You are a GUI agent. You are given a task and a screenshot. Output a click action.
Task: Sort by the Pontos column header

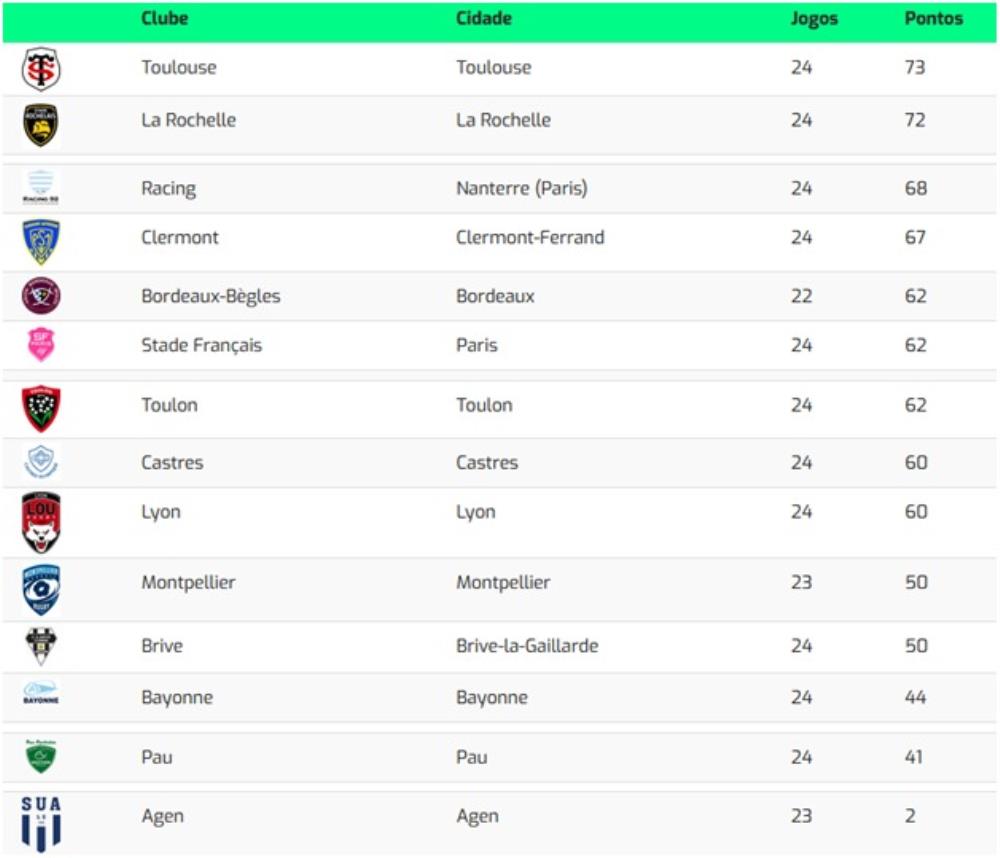pyautogui.click(x=933, y=19)
